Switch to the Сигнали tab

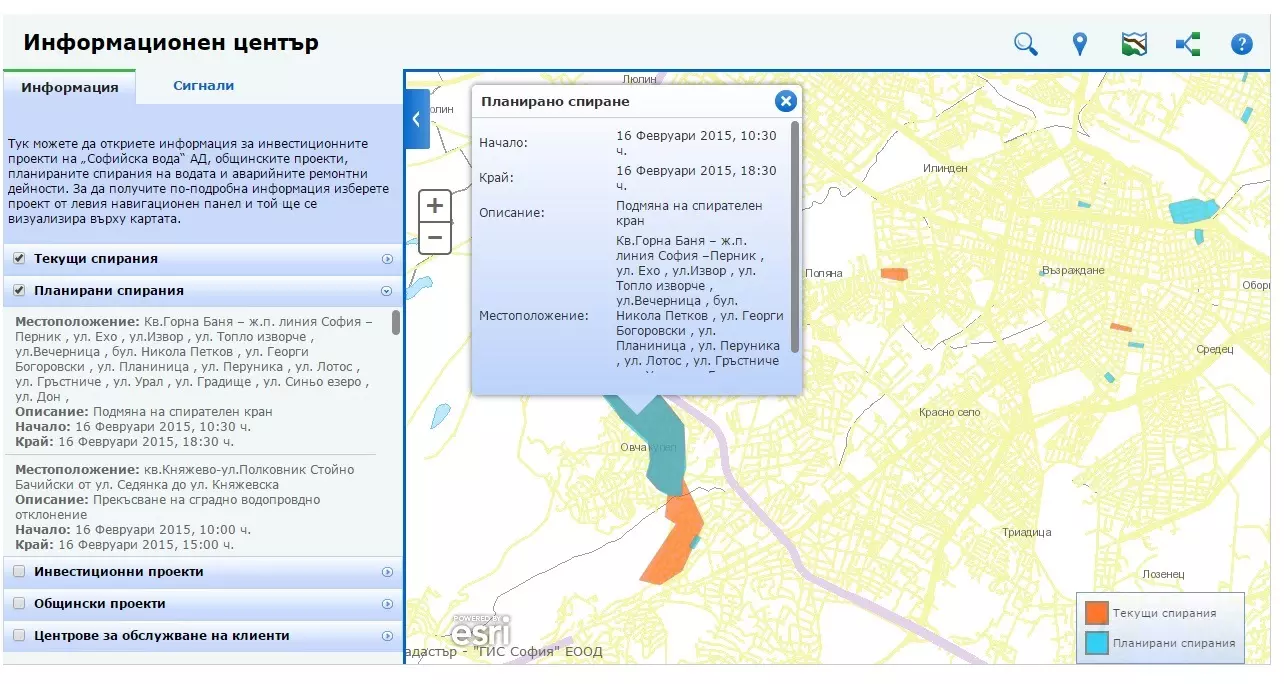coord(203,86)
